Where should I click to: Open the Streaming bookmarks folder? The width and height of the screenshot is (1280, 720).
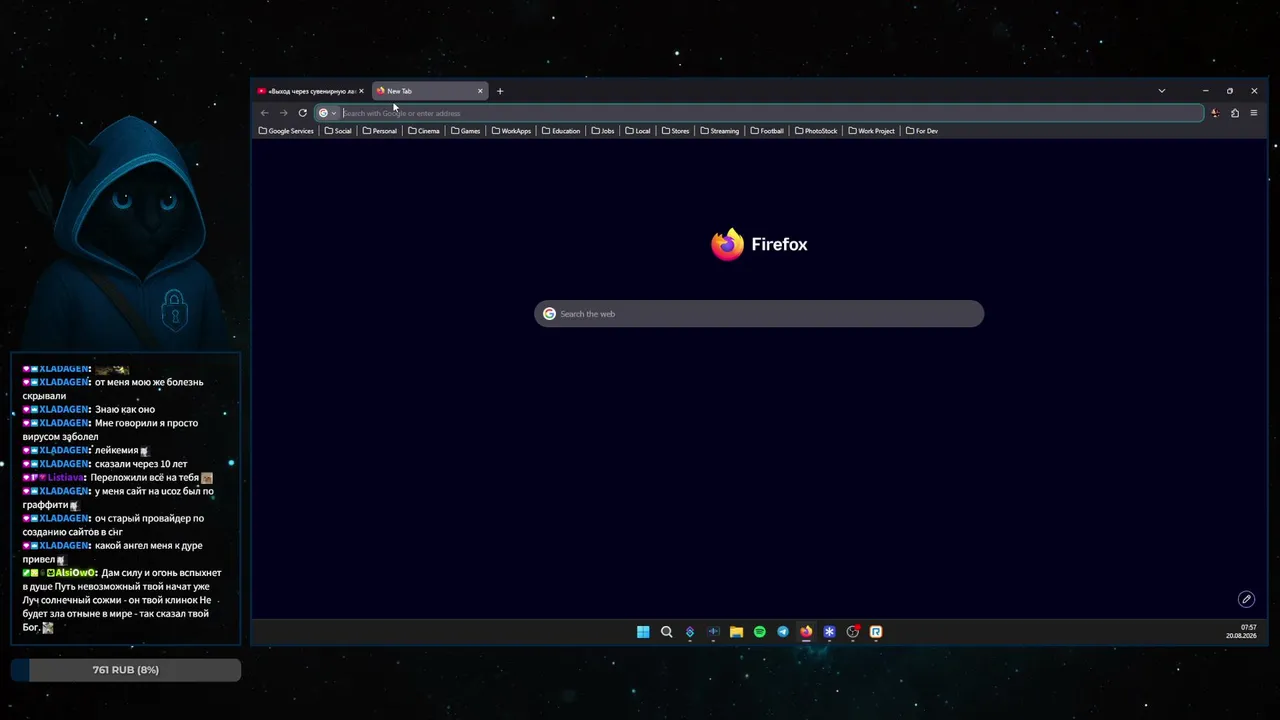[x=720, y=131]
